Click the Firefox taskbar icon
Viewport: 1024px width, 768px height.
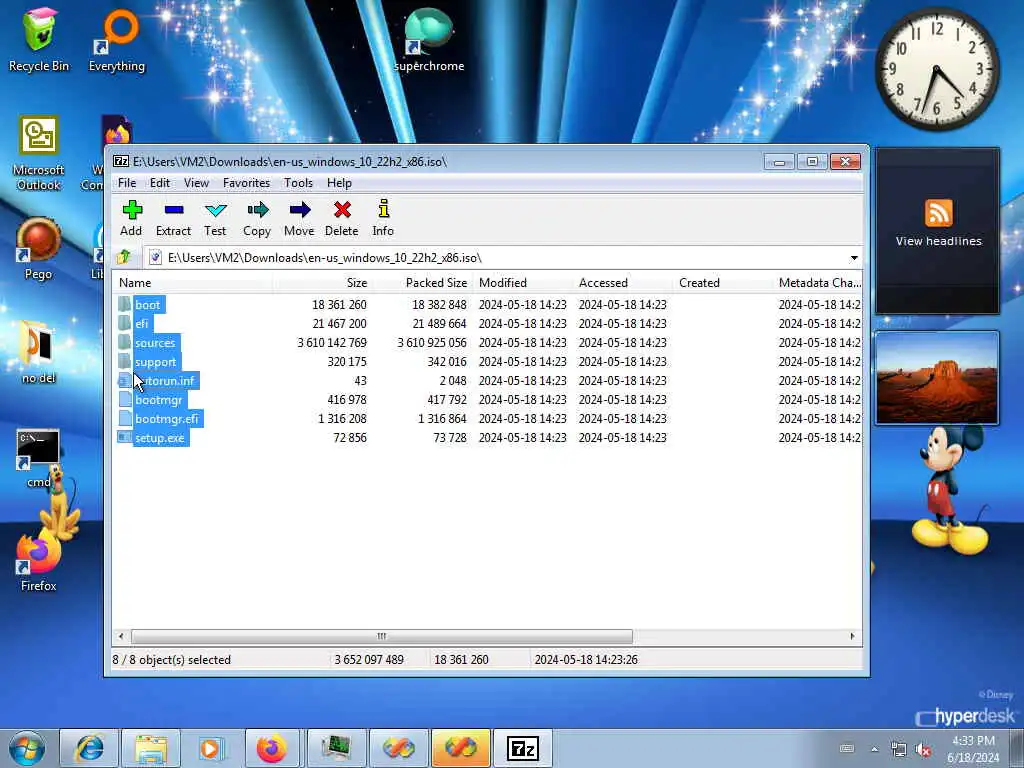tap(272, 748)
